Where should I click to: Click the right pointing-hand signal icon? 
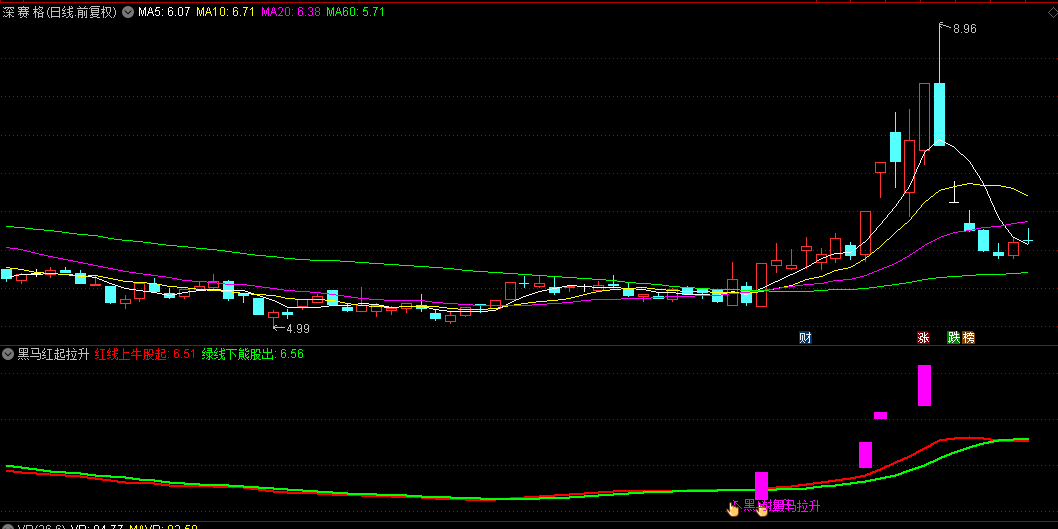pyautogui.click(x=762, y=509)
